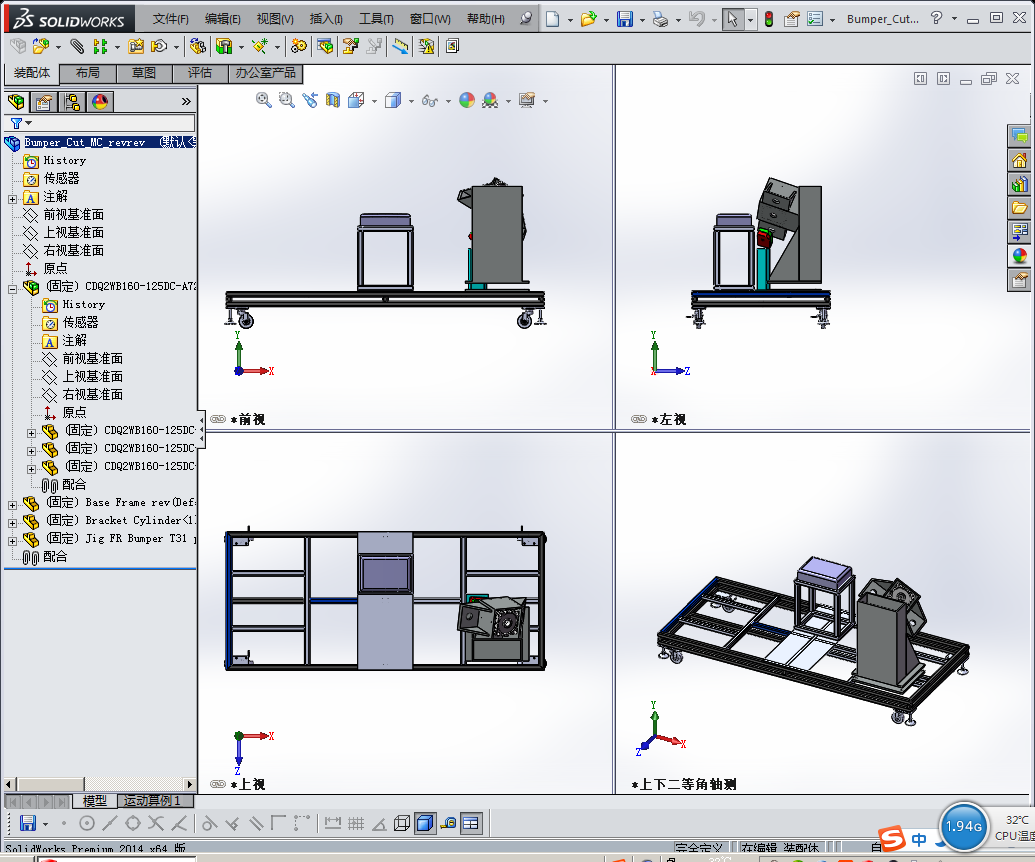This screenshot has height=862, width=1035.
Task: Click the Exploded View icon
Action: [351, 46]
